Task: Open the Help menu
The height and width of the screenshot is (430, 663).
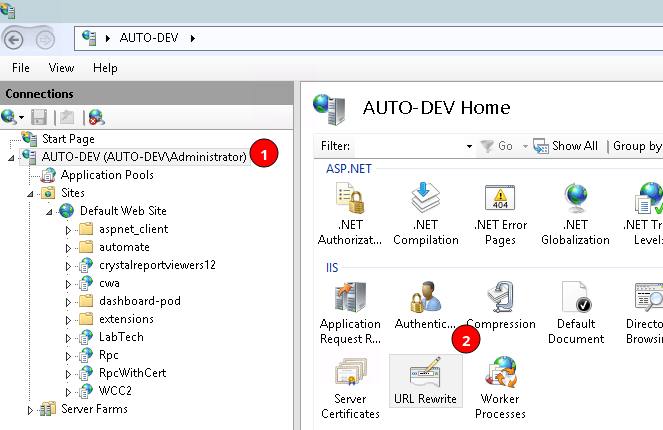Action: tap(105, 68)
